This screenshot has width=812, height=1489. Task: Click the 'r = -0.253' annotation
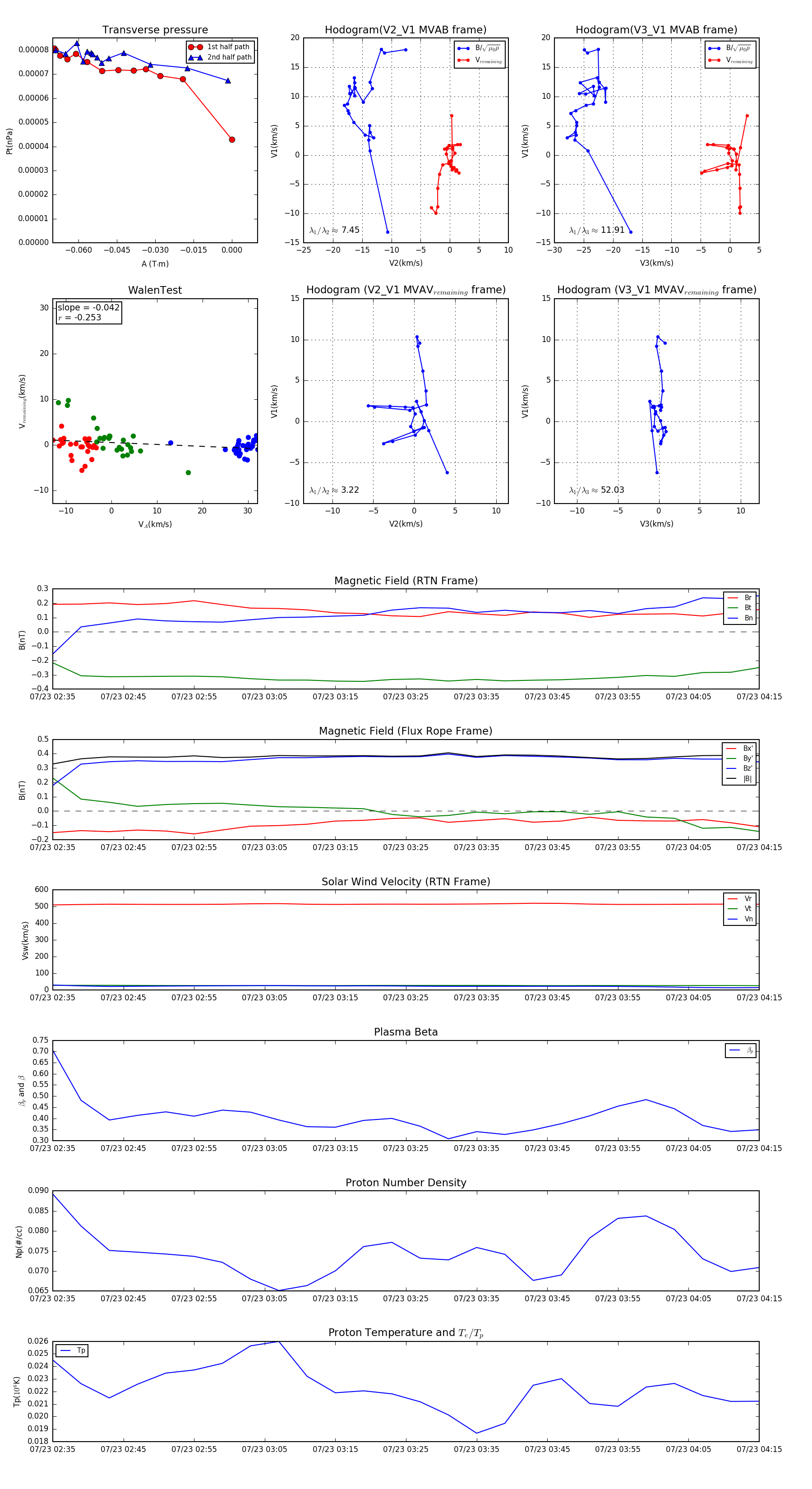tap(80, 318)
